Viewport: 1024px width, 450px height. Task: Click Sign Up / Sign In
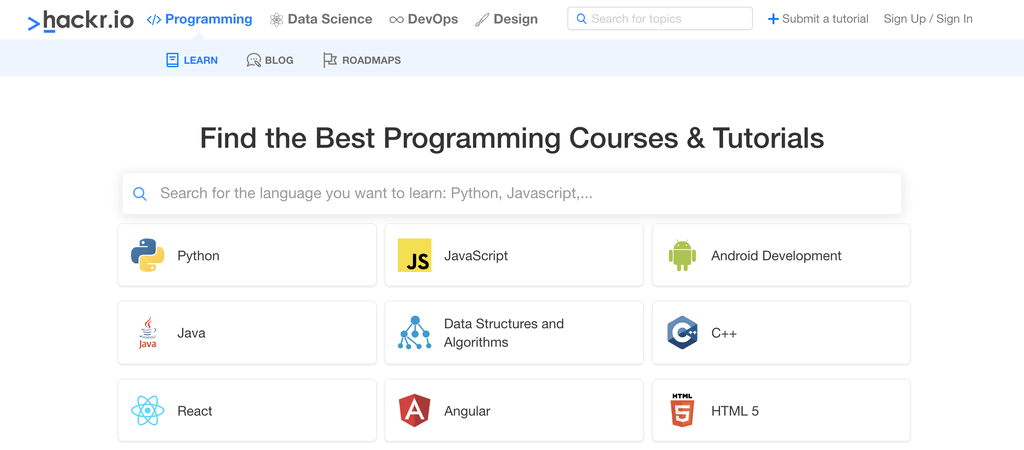pos(928,19)
